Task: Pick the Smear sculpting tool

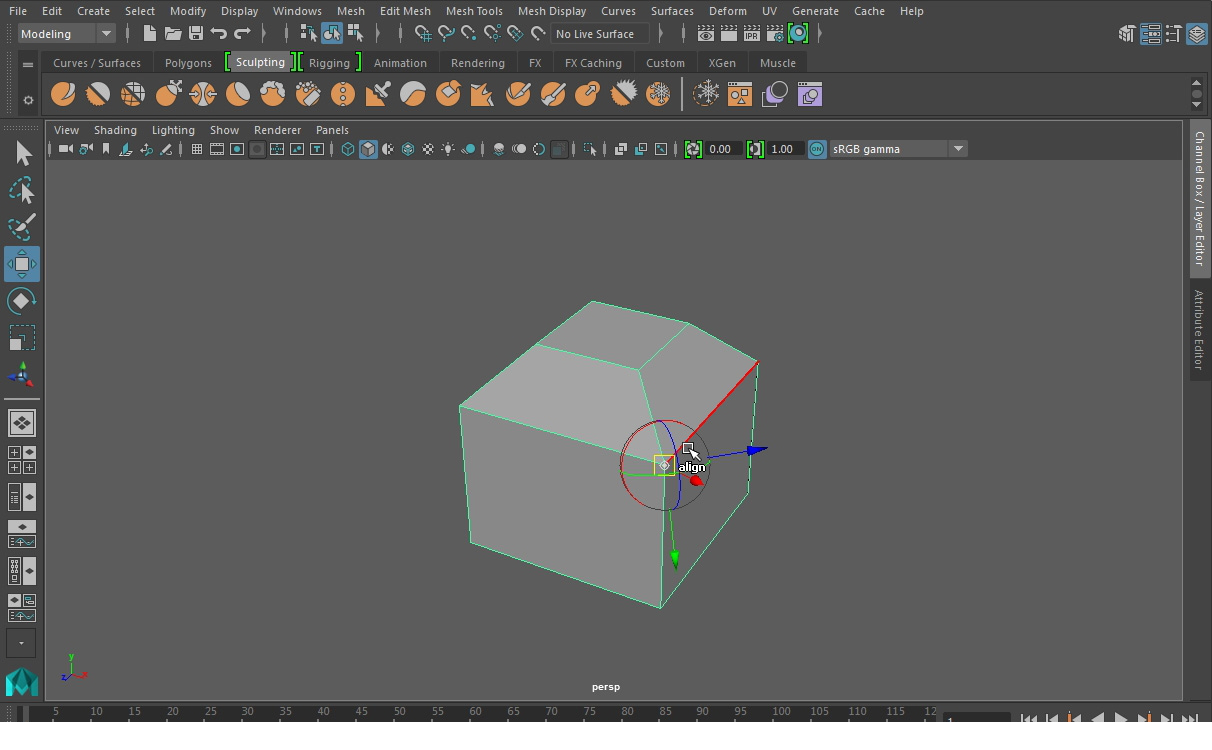Action: [x=553, y=94]
